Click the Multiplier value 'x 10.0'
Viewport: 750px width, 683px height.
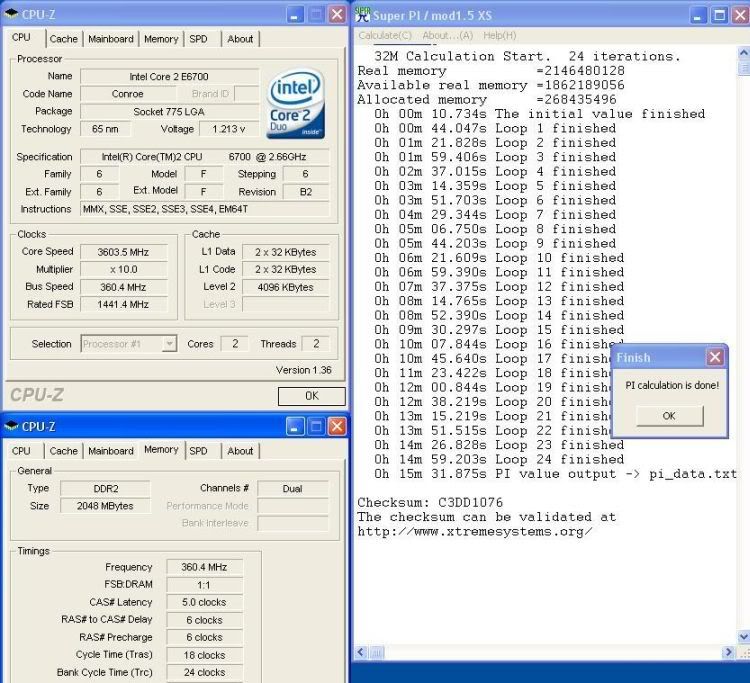point(123,269)
